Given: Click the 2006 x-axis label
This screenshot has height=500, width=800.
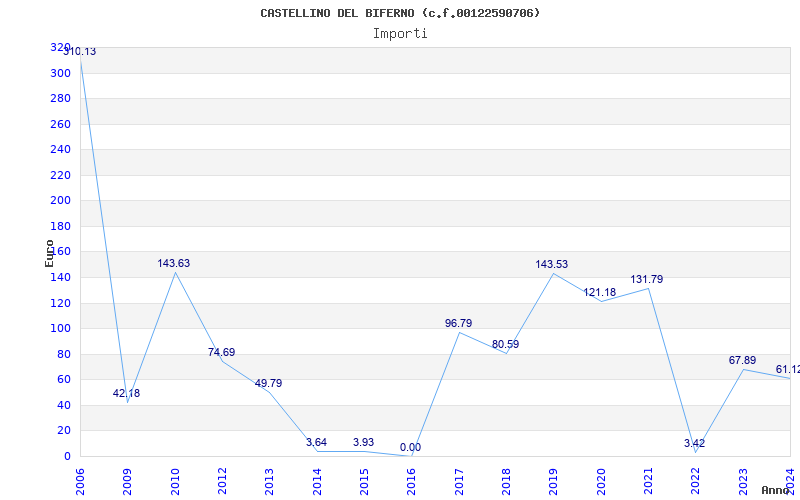Looking at the screenshot, I should pos(80,482).
